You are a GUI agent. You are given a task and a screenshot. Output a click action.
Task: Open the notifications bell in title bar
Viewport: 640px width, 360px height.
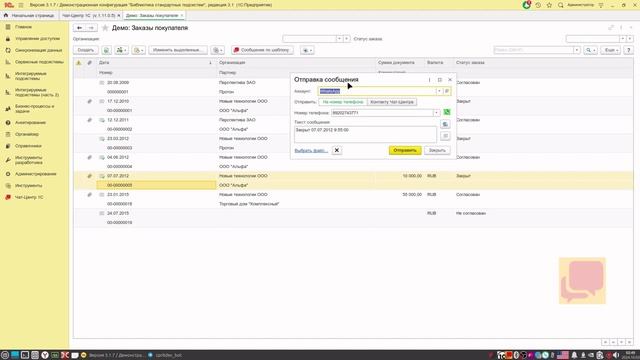(527, 5)
